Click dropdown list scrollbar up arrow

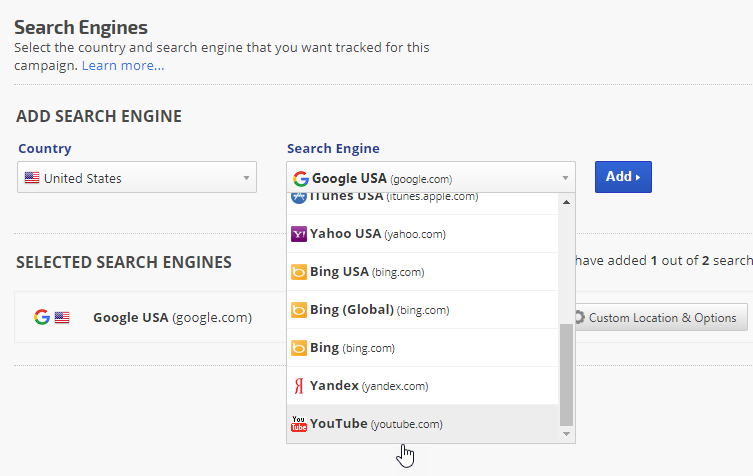click(566, 202)
